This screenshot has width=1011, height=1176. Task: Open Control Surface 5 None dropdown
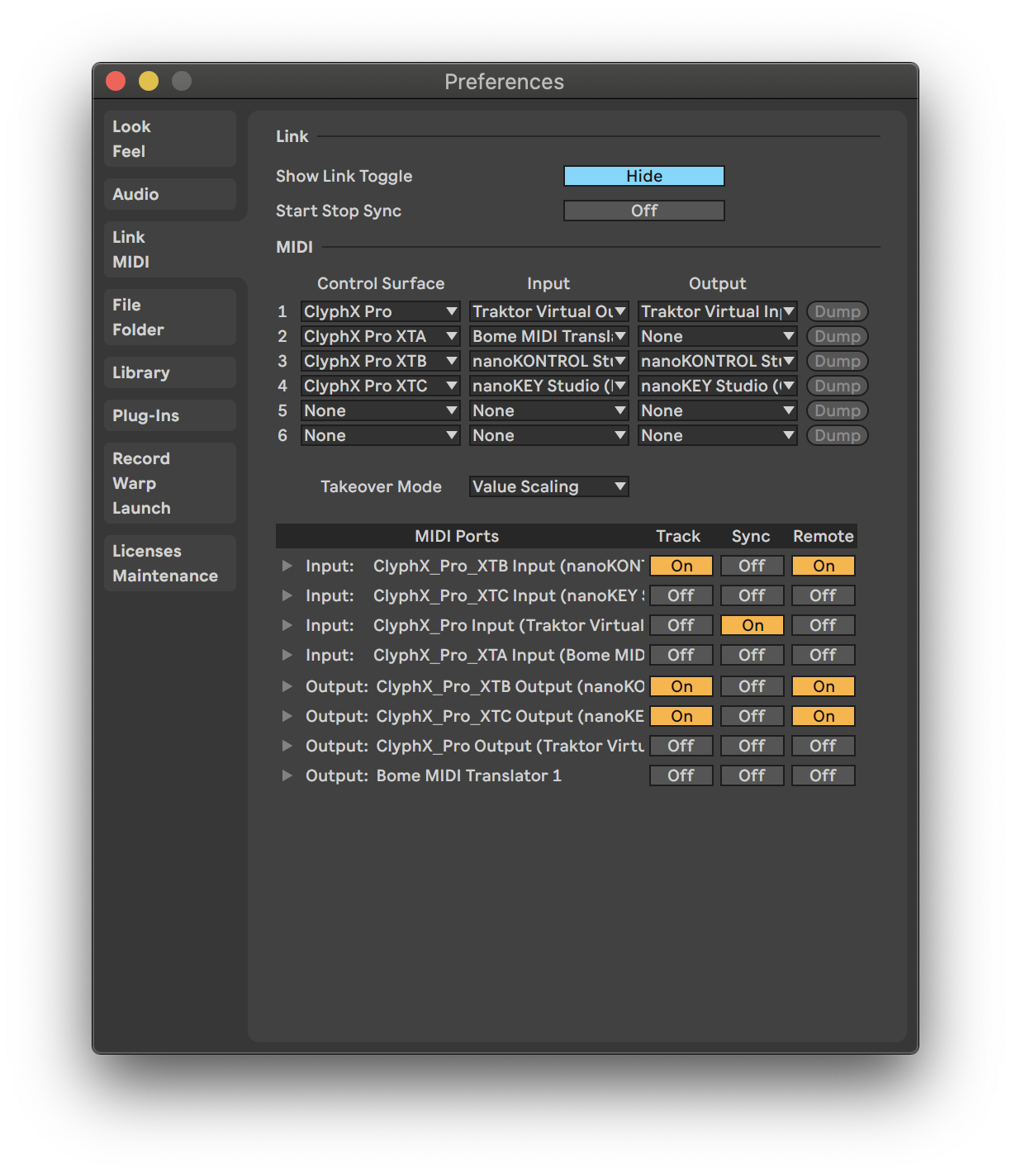coord(380,410)
